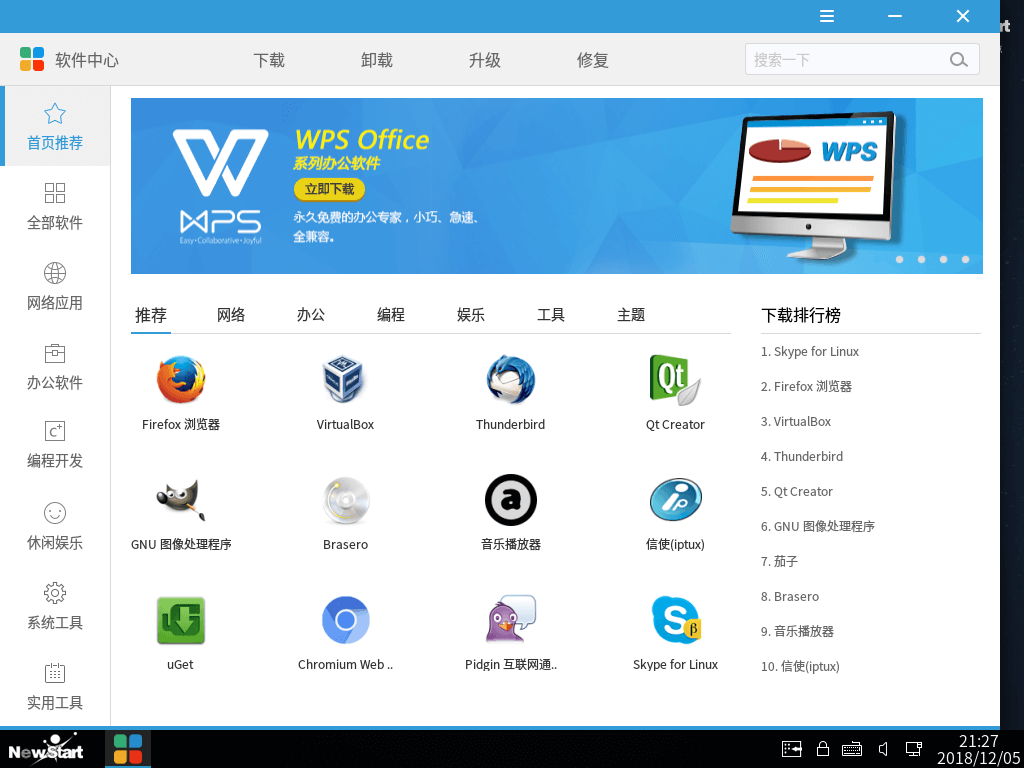Open the VirtualBox app icon

[345, 380]
